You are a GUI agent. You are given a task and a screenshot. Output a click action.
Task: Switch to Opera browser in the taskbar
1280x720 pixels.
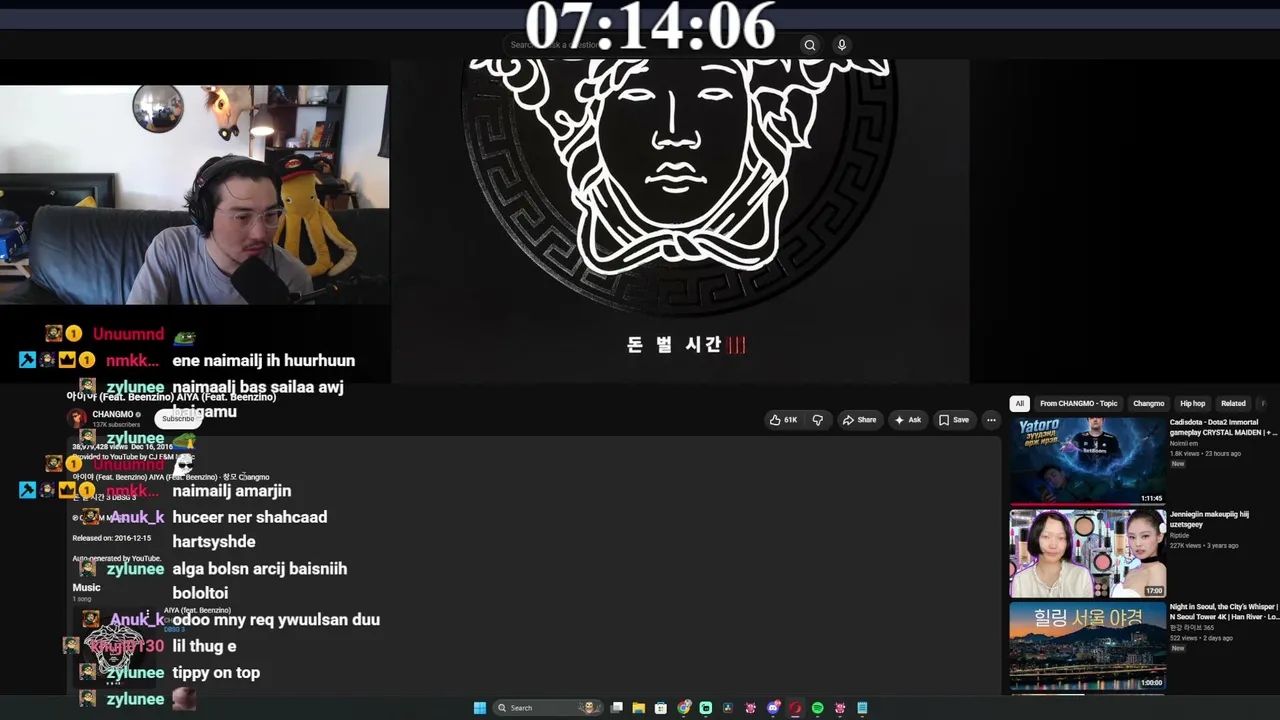point(796,708)
